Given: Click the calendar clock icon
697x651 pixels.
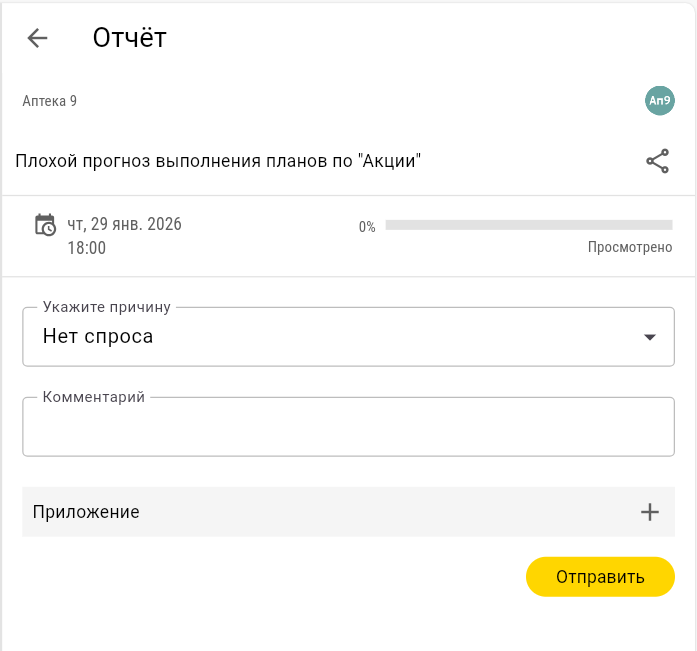Looking at the screenshot, I should point(45,225).
